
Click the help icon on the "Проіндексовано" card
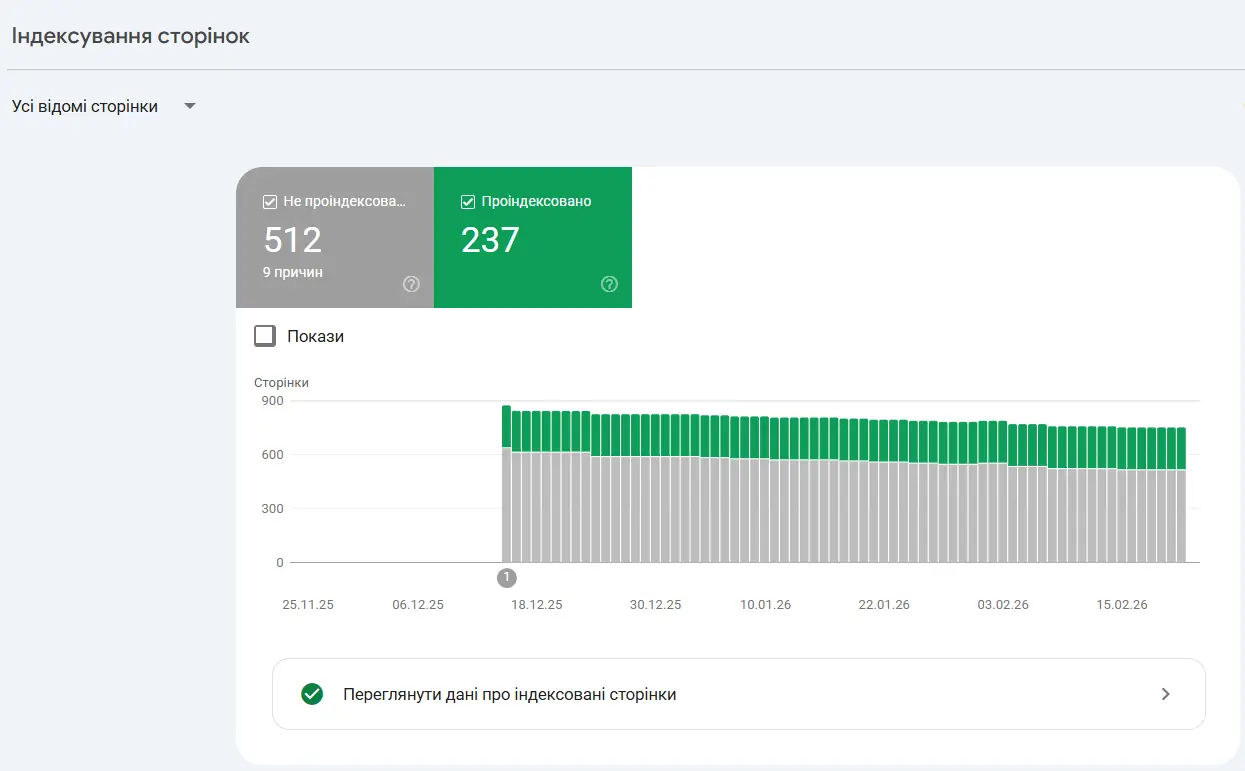609,284
